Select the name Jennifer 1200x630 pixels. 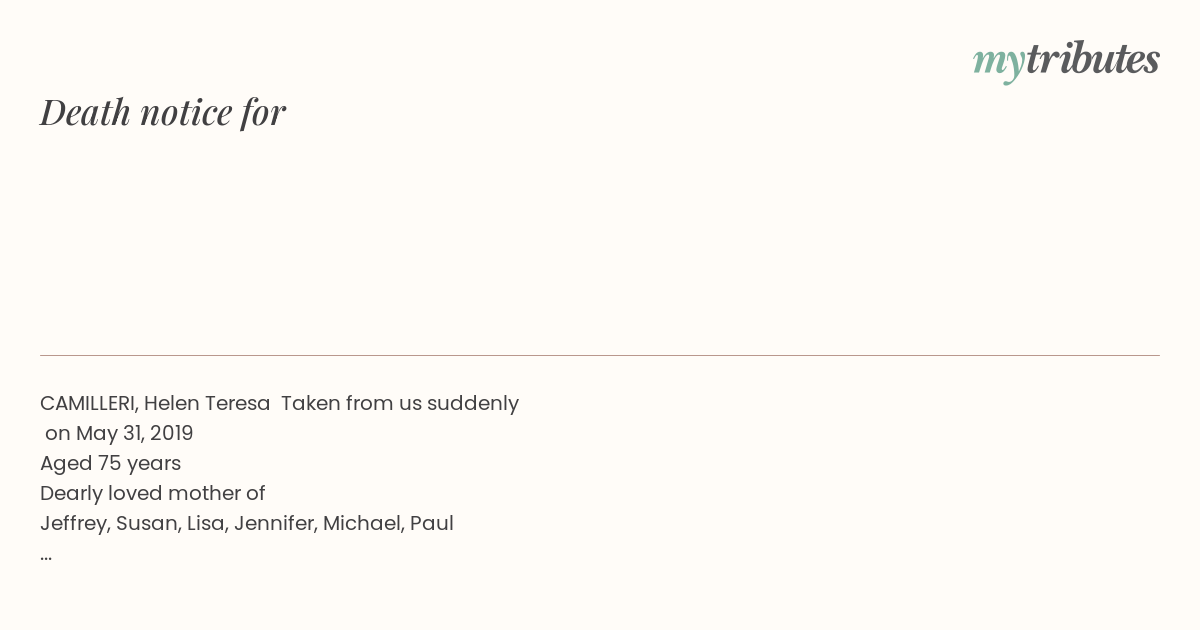click(x=275, y=524)
